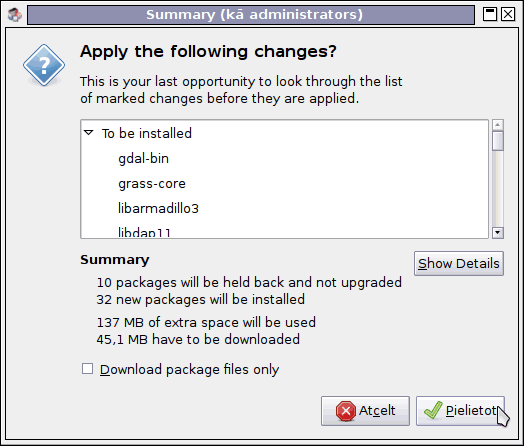Click the blue question mark dialog icon

tap(44, 65)
